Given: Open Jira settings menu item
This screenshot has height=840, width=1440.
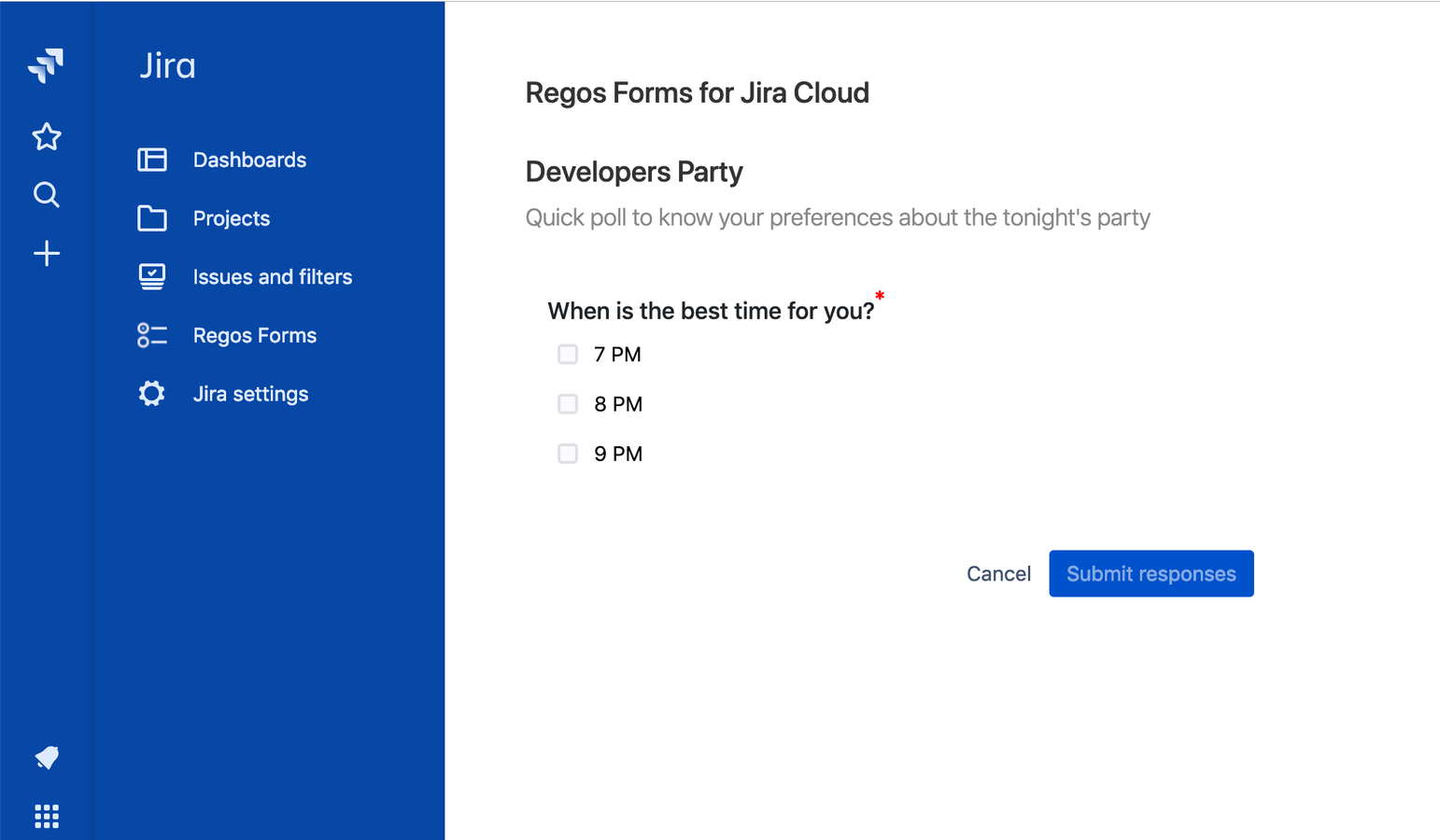Looking at the screenshot, I should pyautogui.click(x=250, y=394).
